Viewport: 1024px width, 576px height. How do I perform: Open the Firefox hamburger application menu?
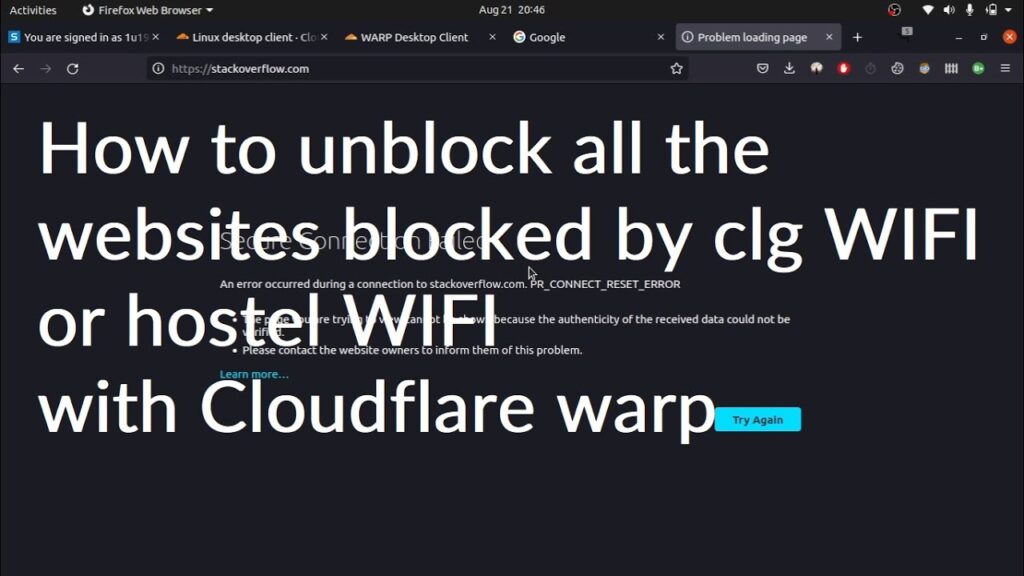coord(1005,69)
